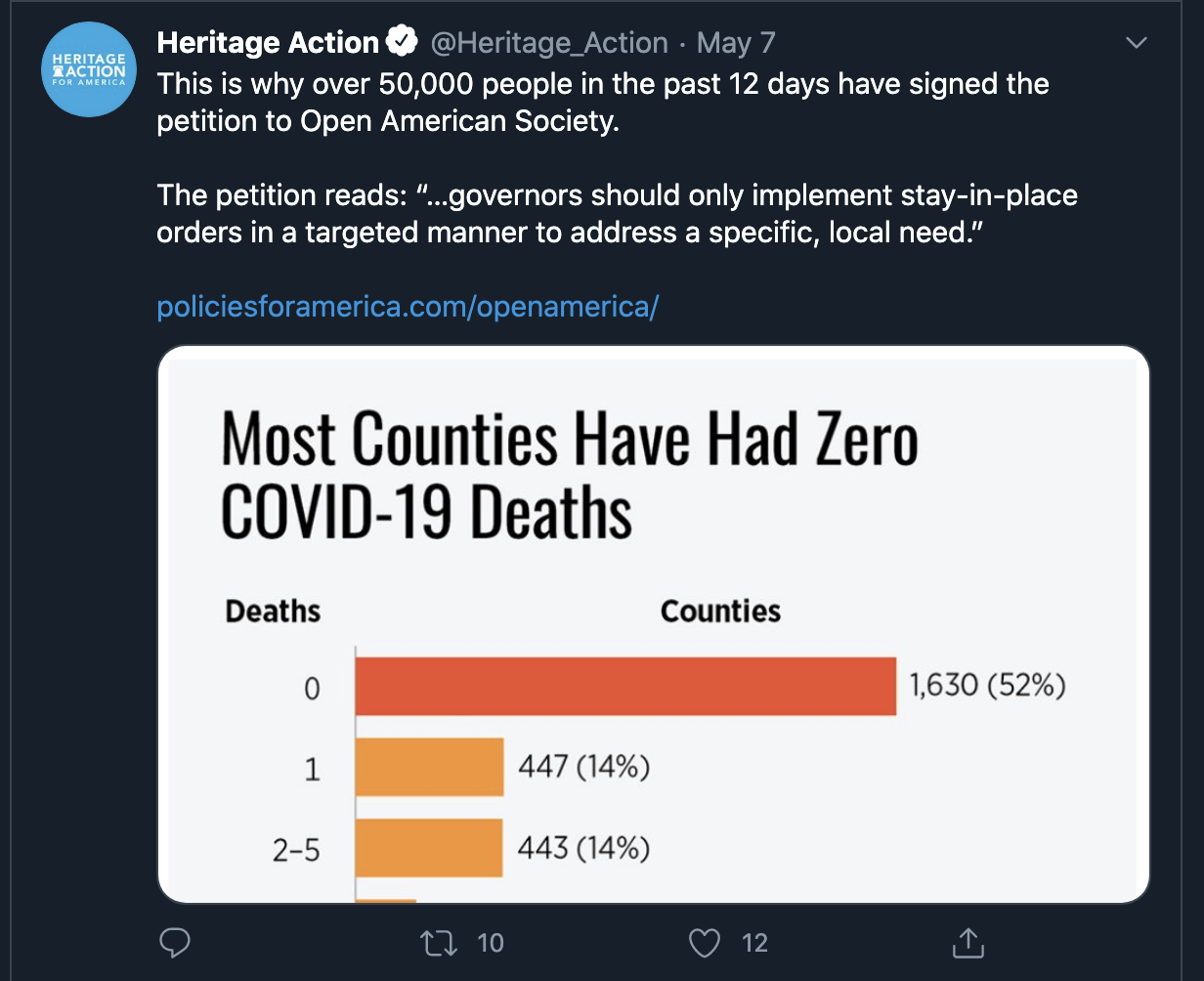Viewport: 1204px width, 981px height.
Task: Share the tweet via the upload arrow icon
Action: point(967,943)
